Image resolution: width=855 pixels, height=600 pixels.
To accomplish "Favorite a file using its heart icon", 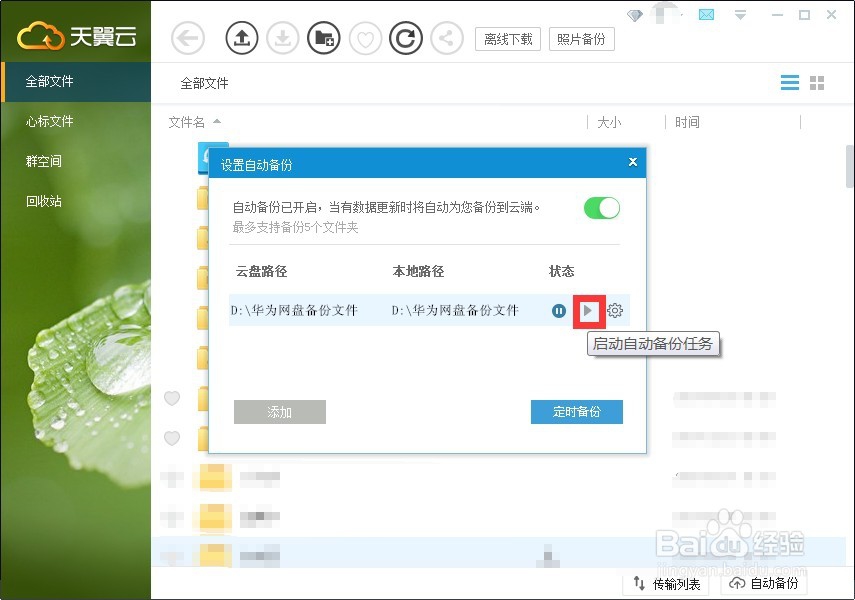I will point(171,398).
